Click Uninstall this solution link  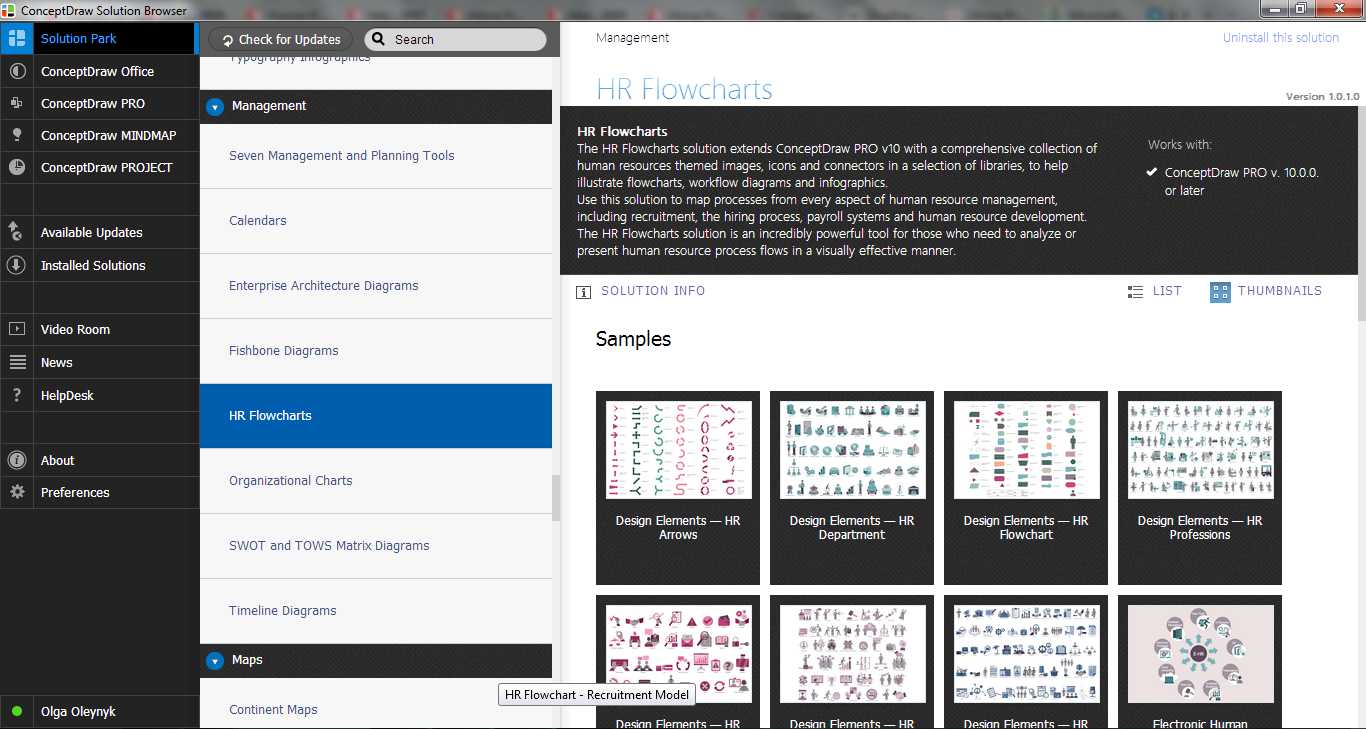(1281, 37)
